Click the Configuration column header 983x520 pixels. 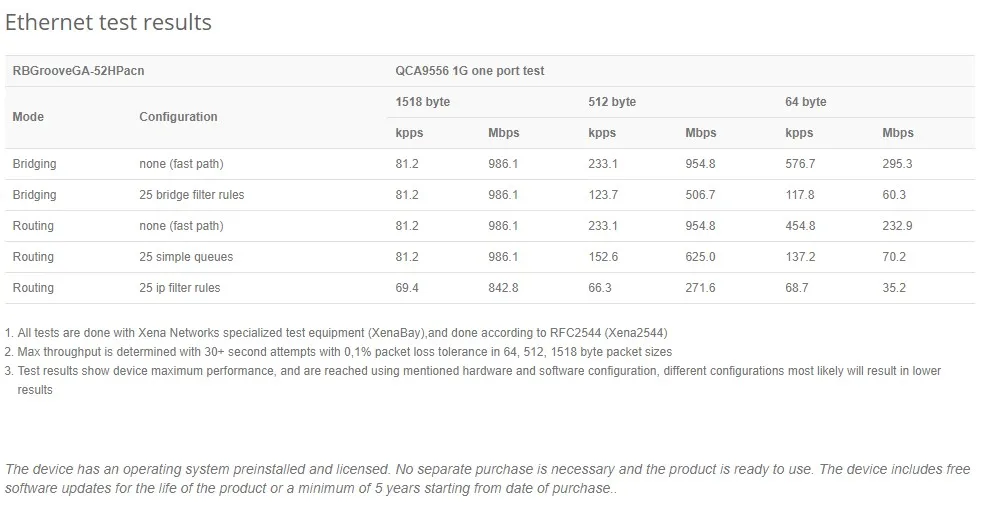point(178,117)
